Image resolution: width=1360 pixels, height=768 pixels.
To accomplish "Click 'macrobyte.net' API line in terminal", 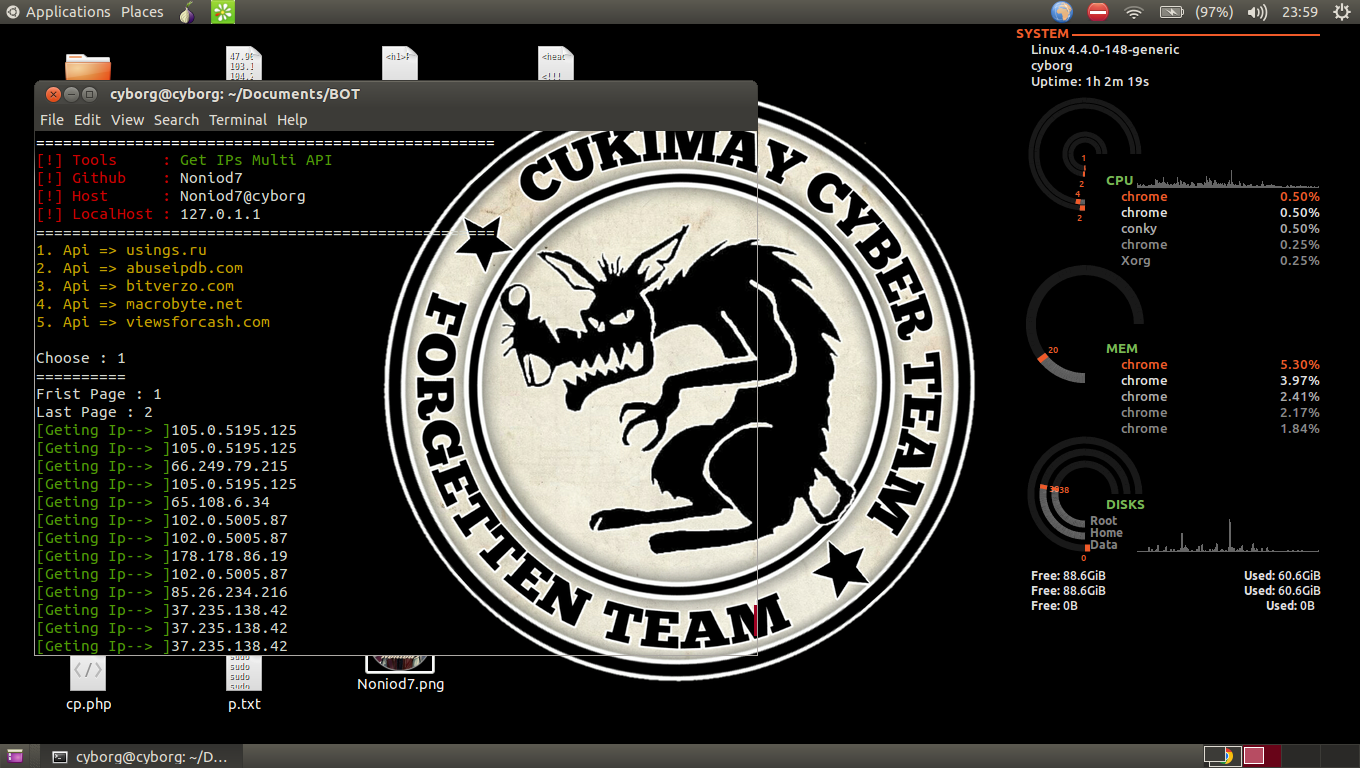I will tap(140, 304).
